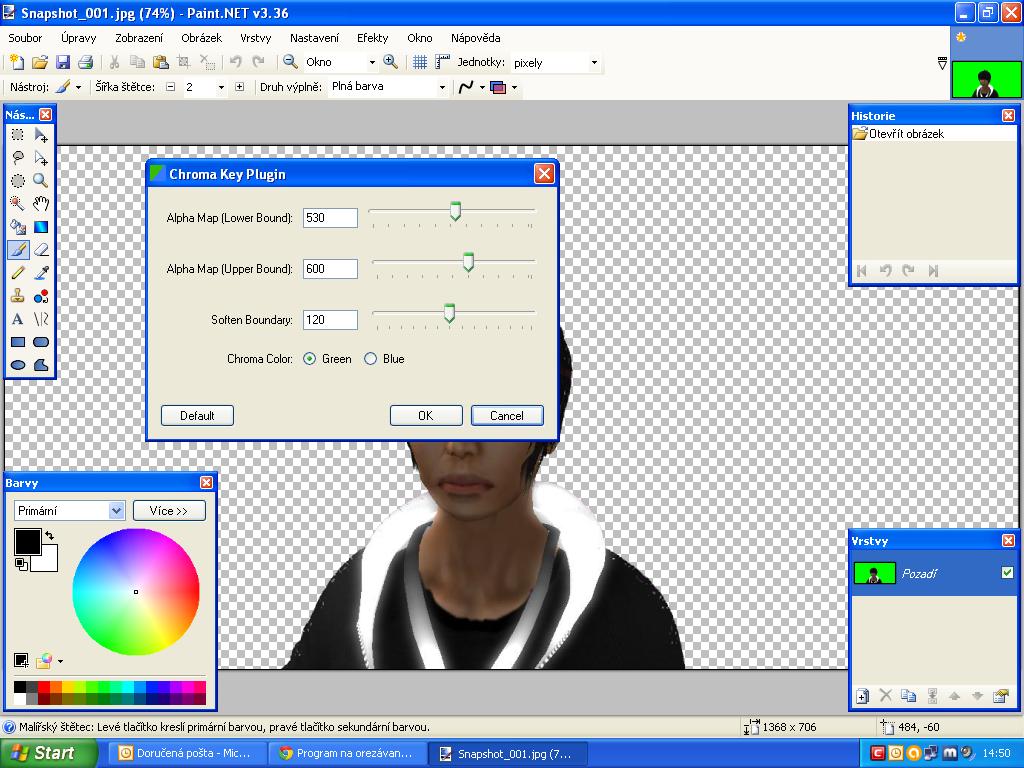This screenshot has height=768, width=1024.
Task: Click the Alpha Map Lower Bound field
Action: 330,218
